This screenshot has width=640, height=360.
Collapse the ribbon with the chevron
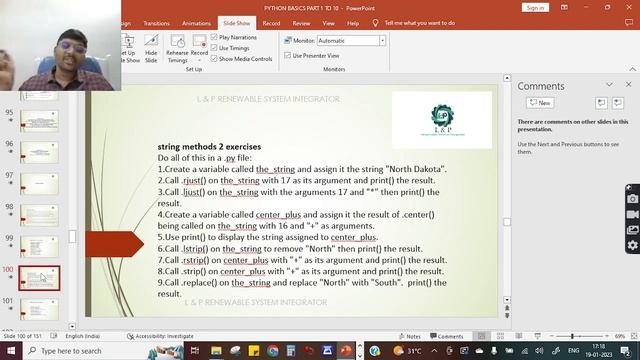coord(632,69)
